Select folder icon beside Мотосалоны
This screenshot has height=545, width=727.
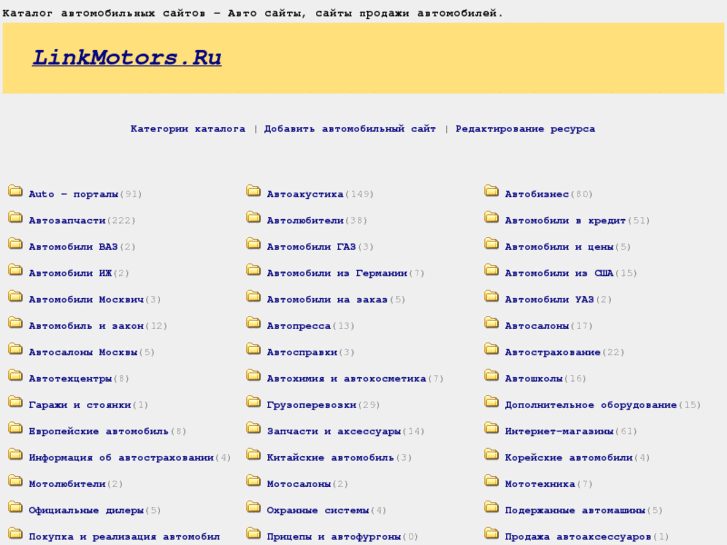(253, 482)
